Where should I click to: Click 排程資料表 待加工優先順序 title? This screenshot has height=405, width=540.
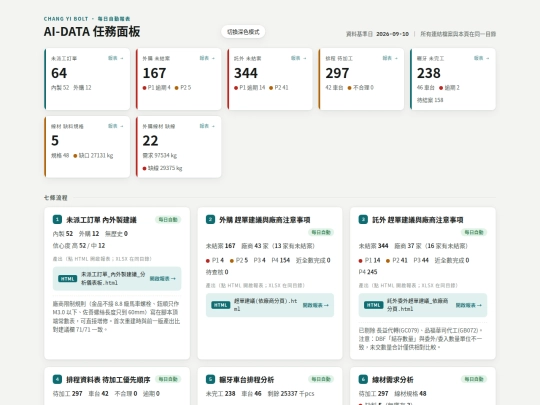(108, 380)
